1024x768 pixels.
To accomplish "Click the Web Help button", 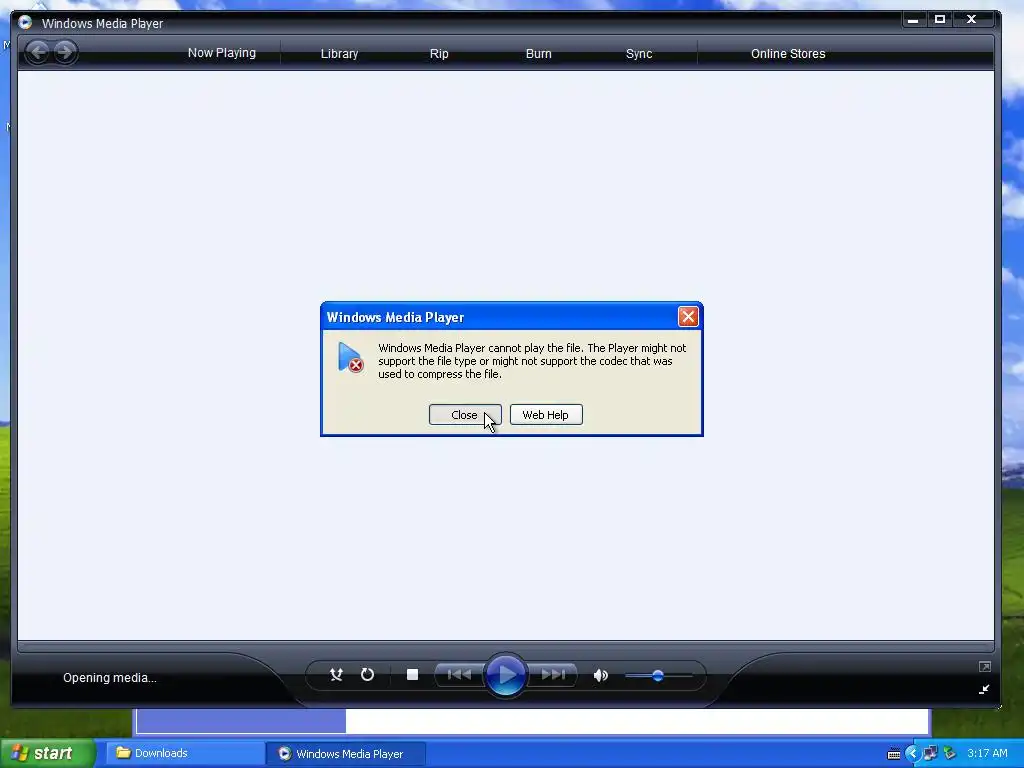I will (x=546, y=415).
